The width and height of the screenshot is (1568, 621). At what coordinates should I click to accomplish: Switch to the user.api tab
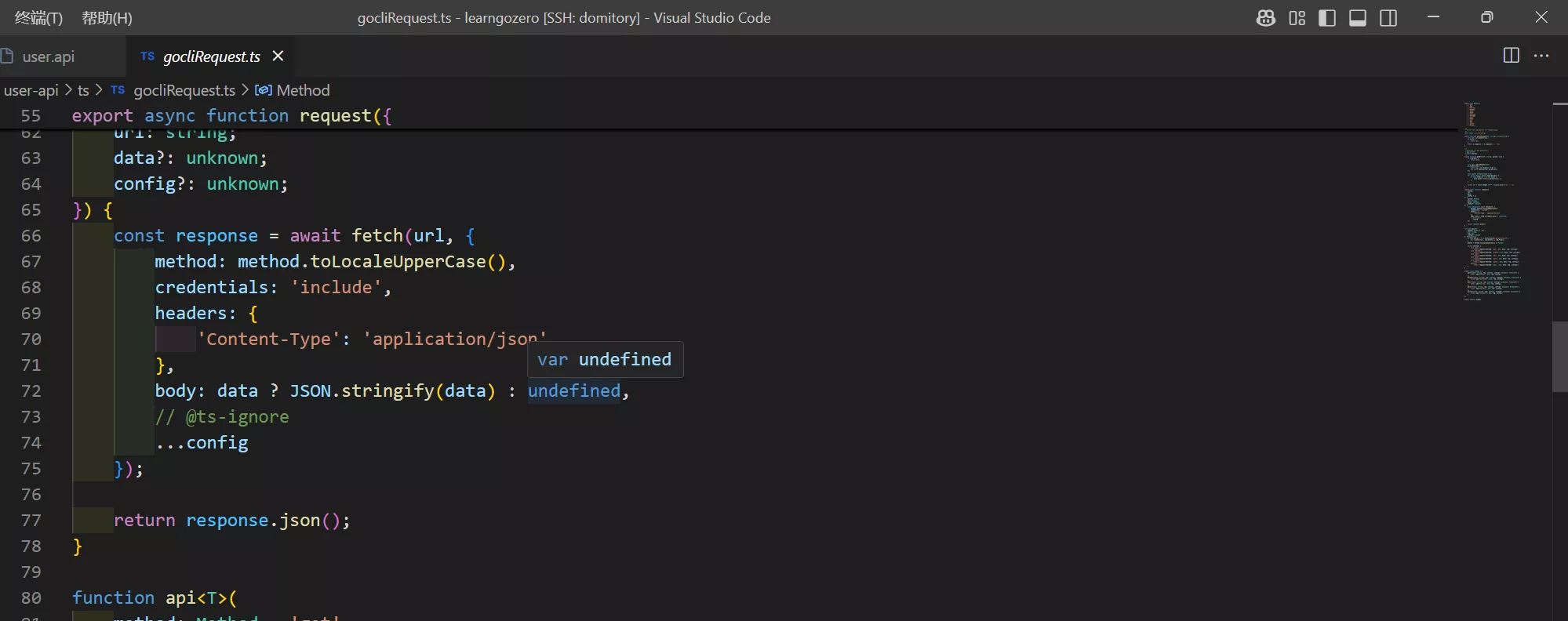[49, 56]
